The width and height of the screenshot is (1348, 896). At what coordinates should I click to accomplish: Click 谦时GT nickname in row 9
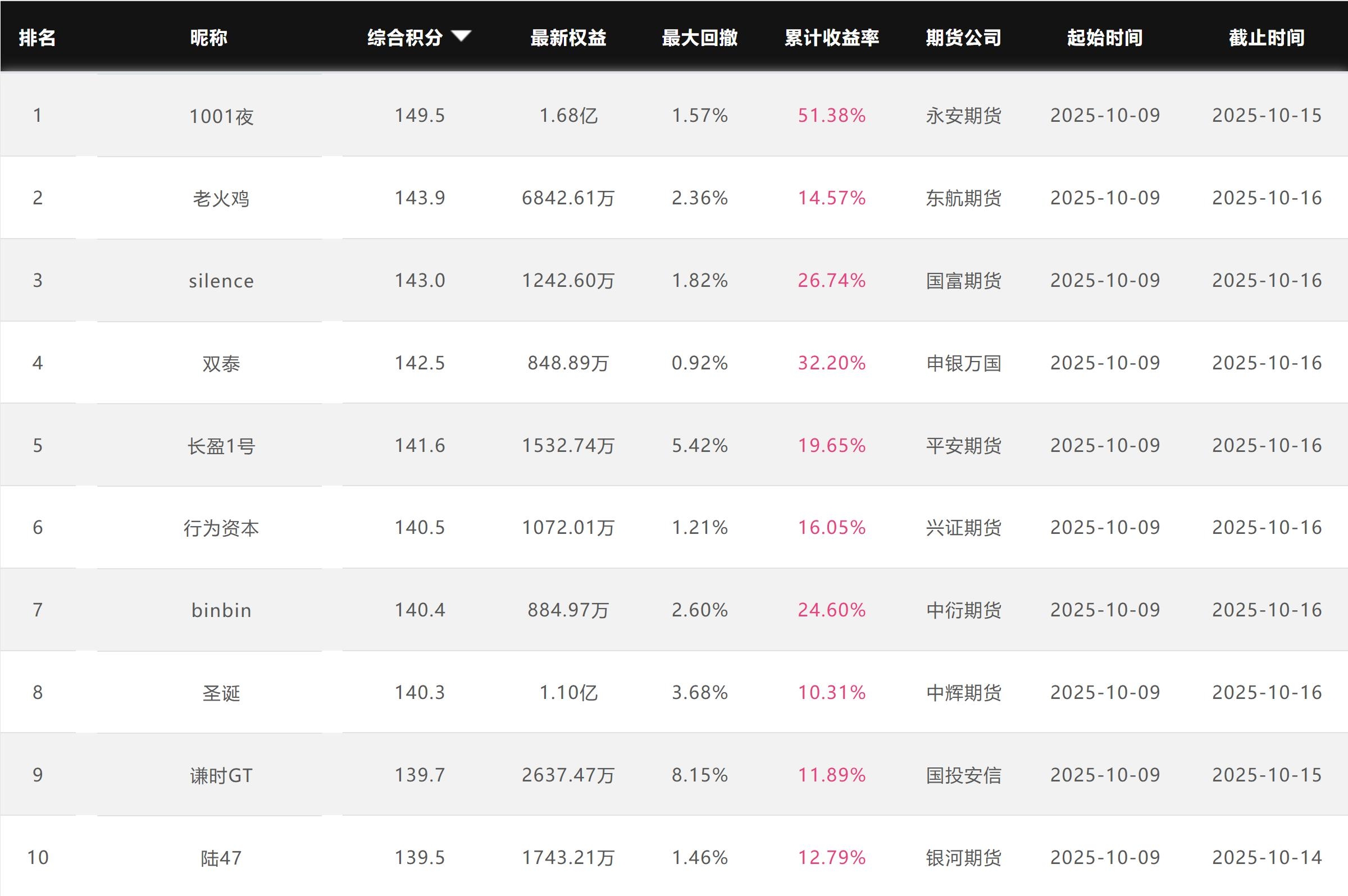coord(221,775)
